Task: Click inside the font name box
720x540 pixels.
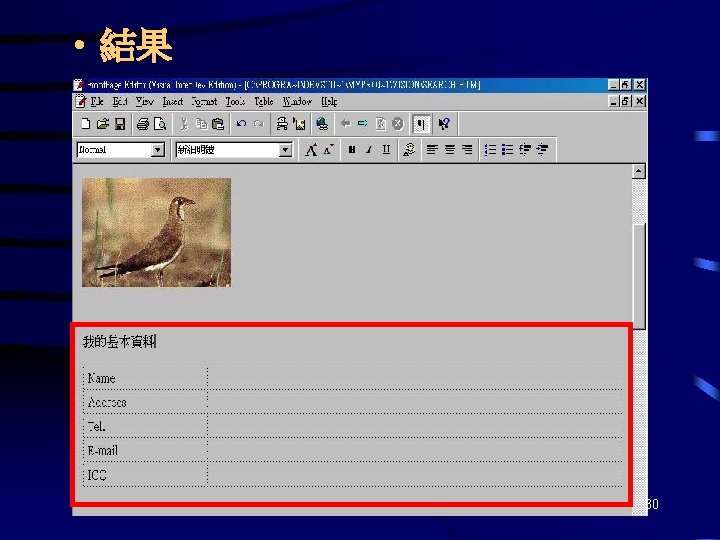Action: click(227, 150)
